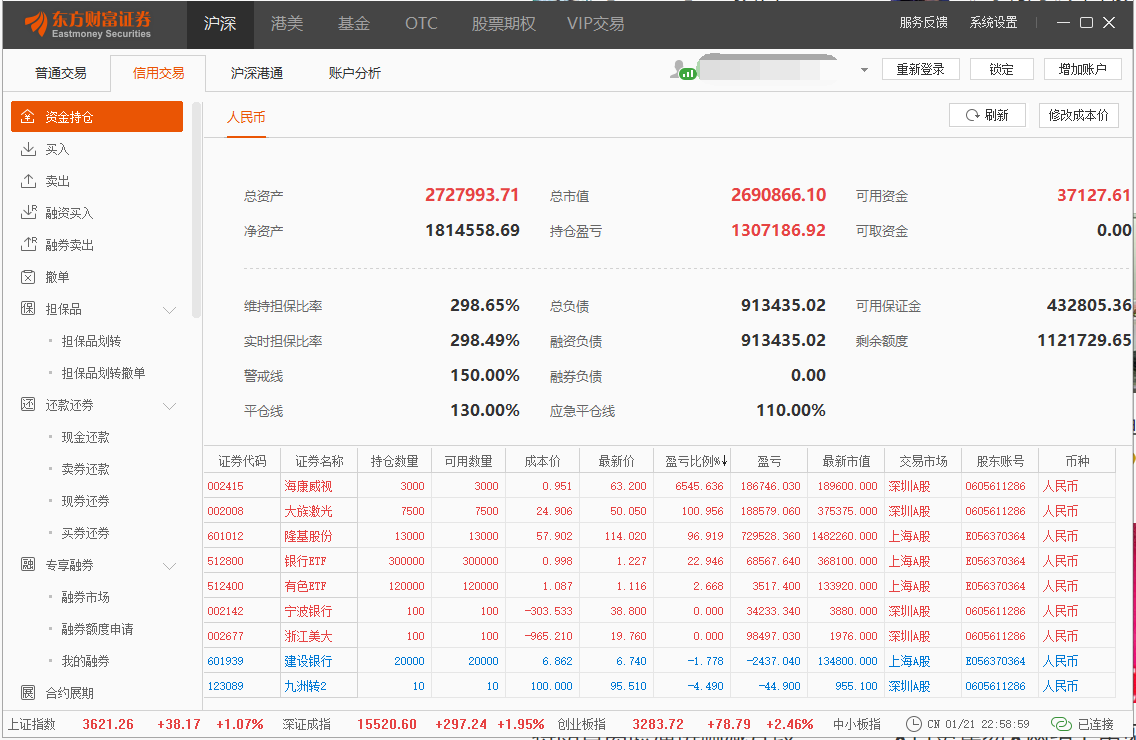Viewport: 1136px width, 740px height.
Task: Switch to the 普通交易 tab
Action: tap(60, 73)
